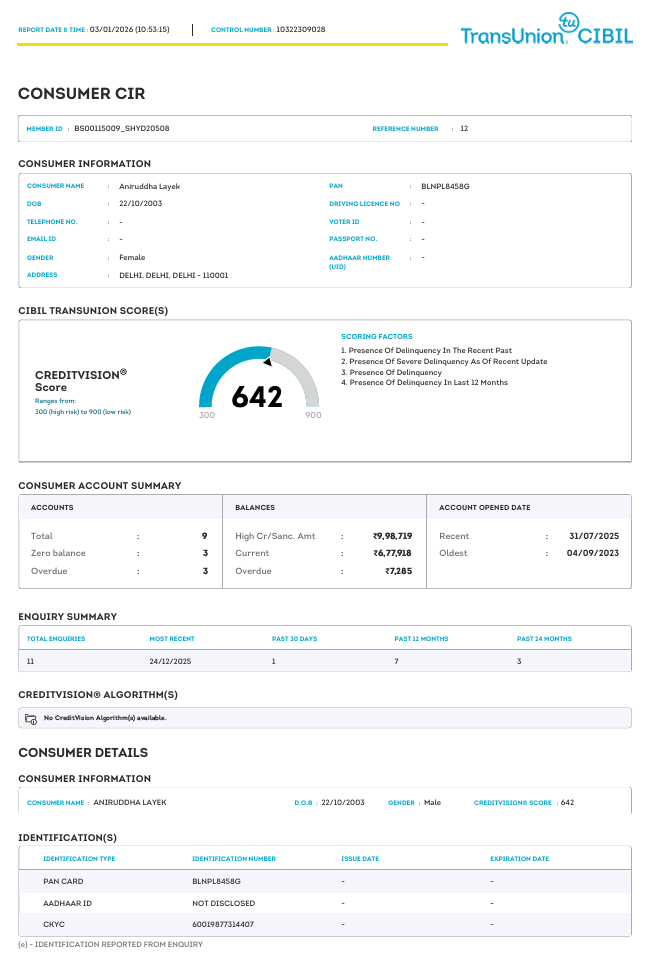Click the CIBIL word in the header logo
The width and height of the screenshot is (652, 967).
coord(606,38)
